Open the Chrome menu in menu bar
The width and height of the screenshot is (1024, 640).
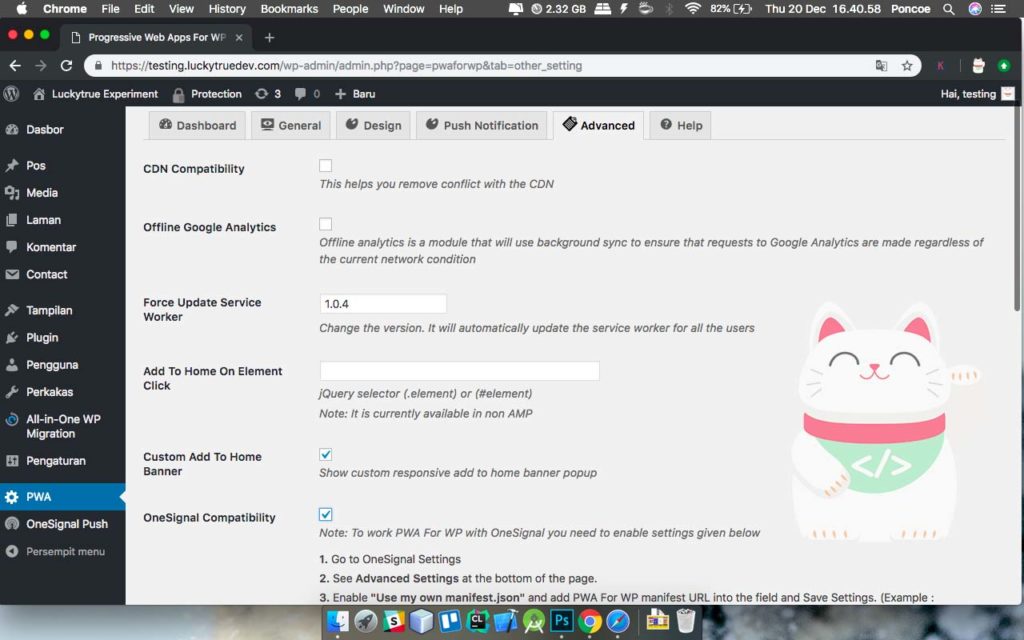(65, 9)
